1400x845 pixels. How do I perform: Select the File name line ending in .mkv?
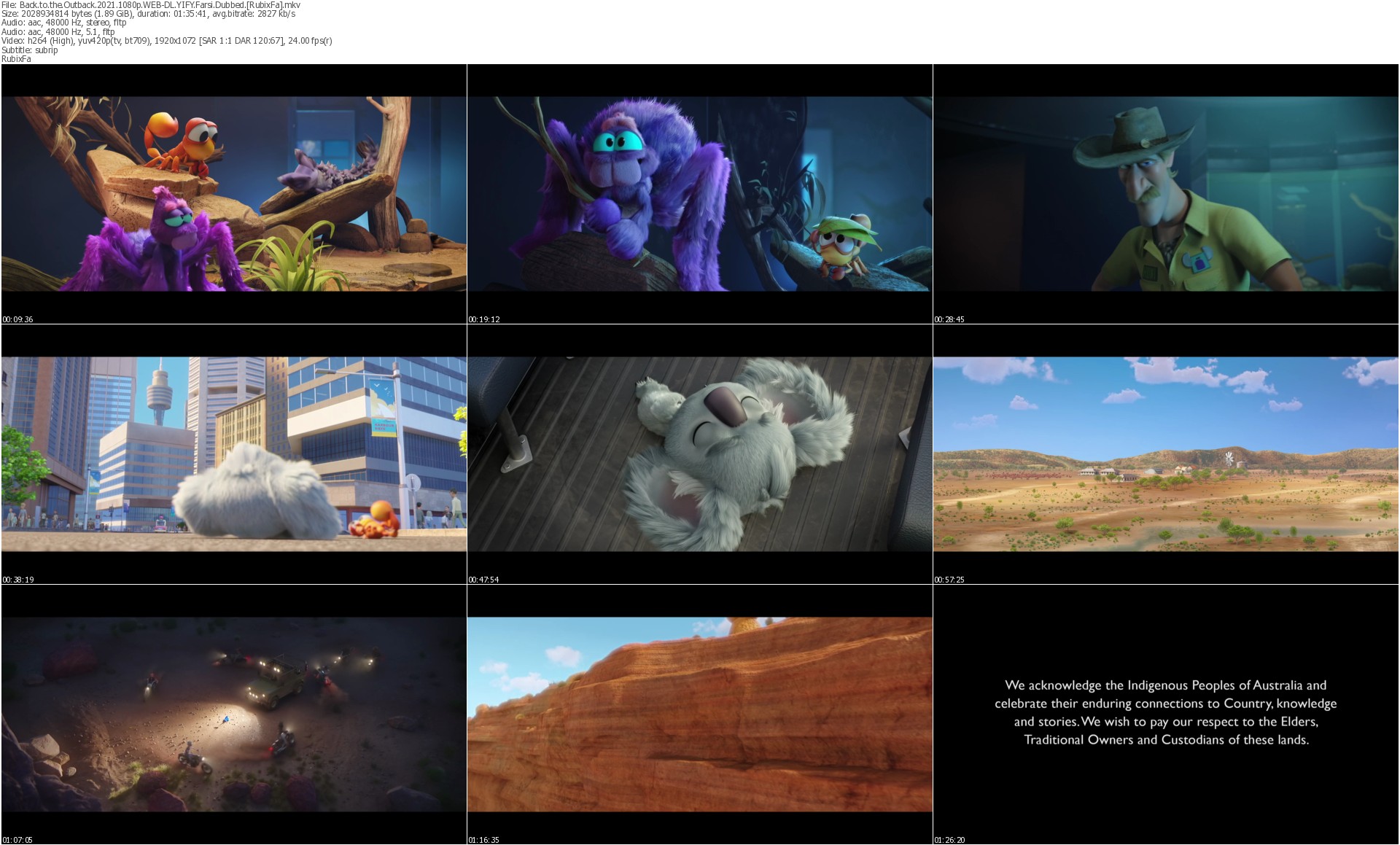tap(151, 4)
